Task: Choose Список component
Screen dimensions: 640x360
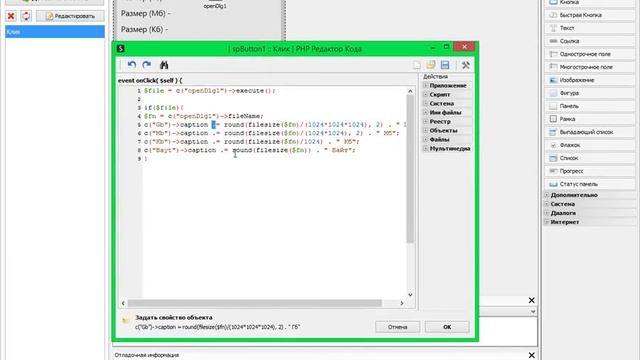Action: [x=589, y=158]
